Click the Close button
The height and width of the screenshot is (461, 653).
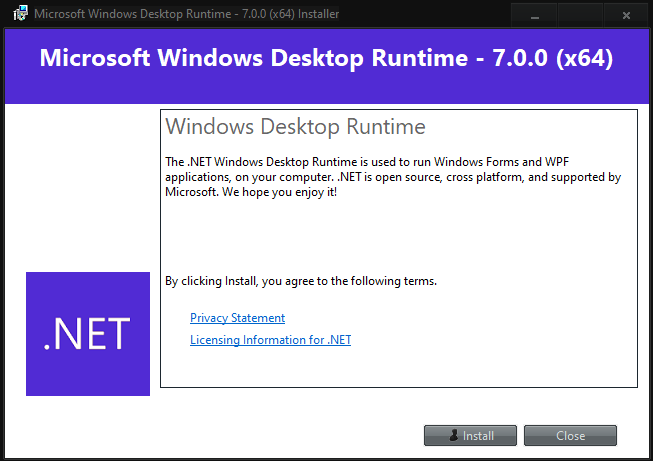pyautogui.click(x=570, y=436)
